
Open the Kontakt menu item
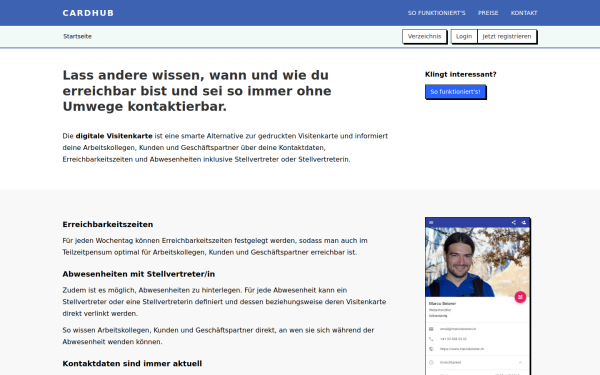pyautogui.click(x=524, y=13)
